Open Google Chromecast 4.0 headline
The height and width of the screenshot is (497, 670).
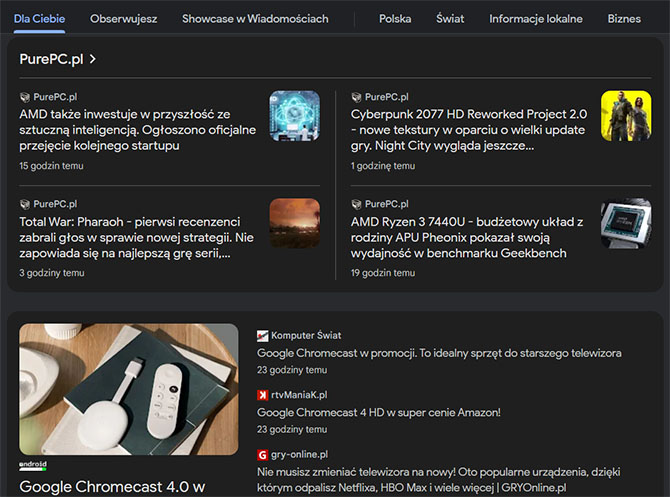point(112,487)
